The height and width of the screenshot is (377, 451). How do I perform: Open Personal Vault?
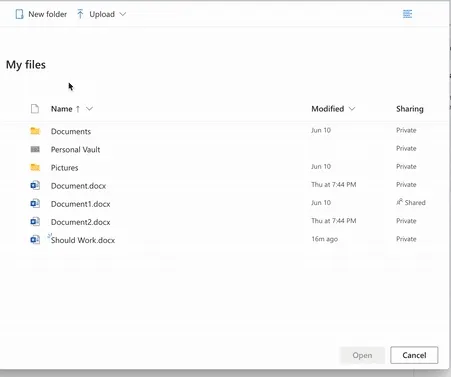click(x=75, y=149)
